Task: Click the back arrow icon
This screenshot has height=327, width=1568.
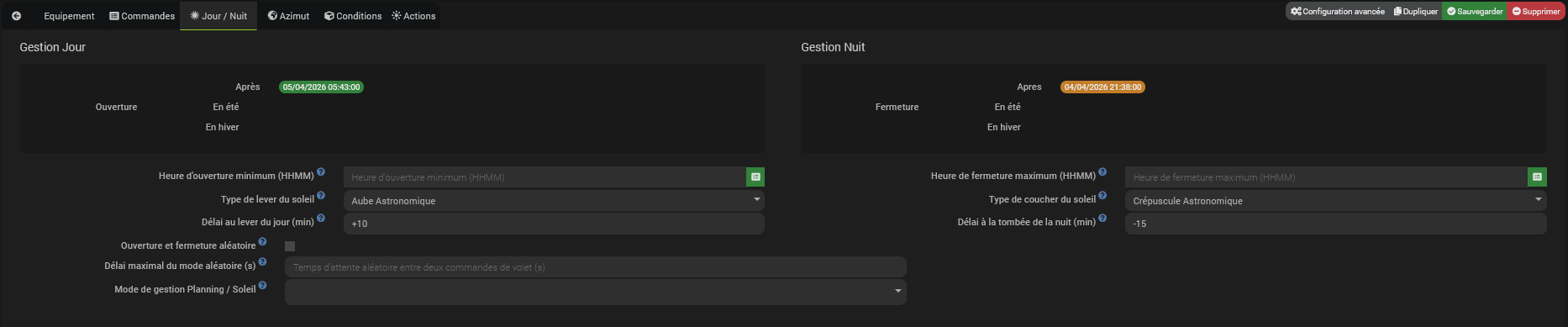Action: [x=16, y=16]
